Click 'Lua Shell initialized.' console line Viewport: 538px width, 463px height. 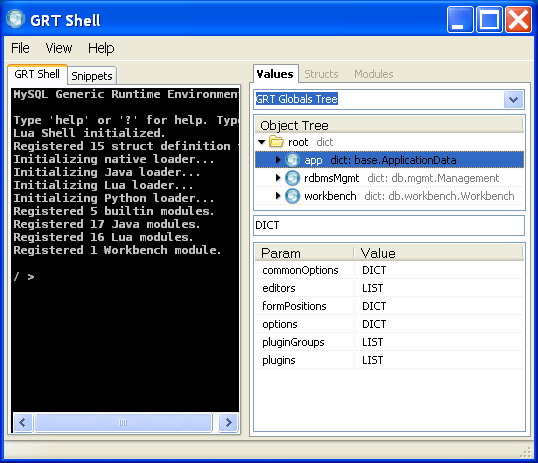[x=89, y=133]
